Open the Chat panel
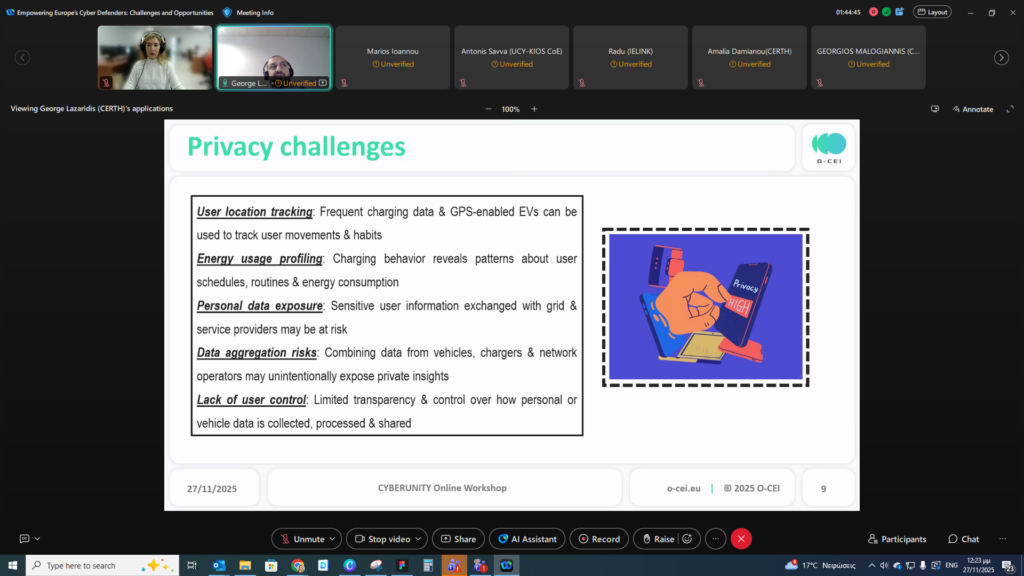The width and height of the screenshot is (1024, 576). coord(964,539)
